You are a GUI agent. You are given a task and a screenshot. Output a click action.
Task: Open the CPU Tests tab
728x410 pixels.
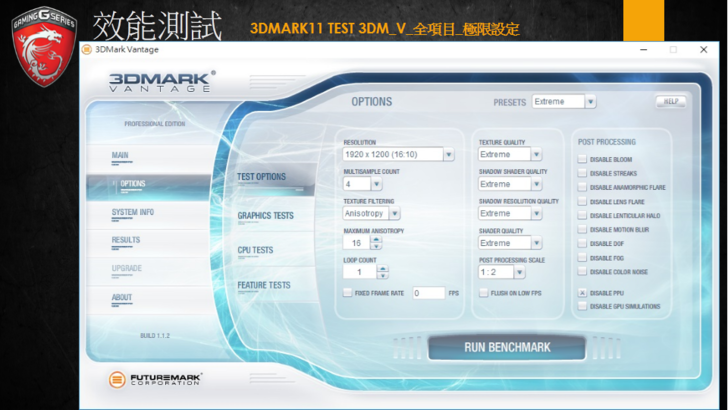(x=255, y=250)
